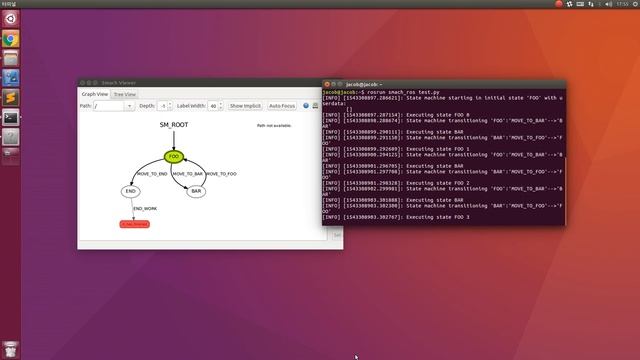Click the MOVE_TO_FOO transition label

click(x=221, y=174)
